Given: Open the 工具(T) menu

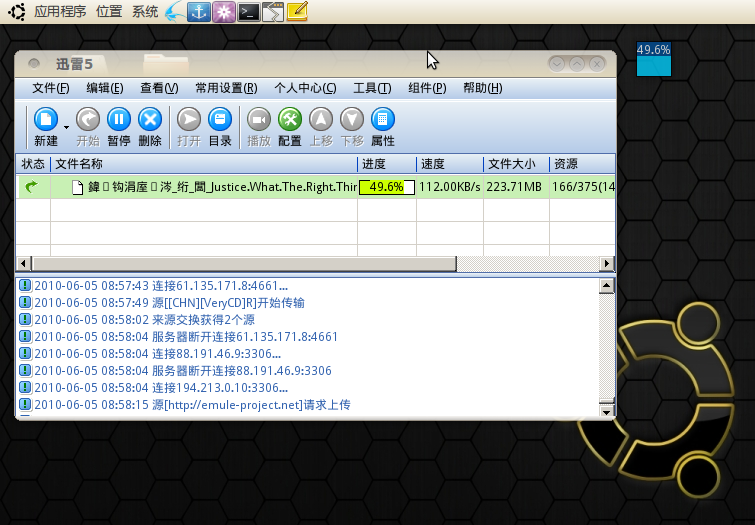Looking at the screenshot, I should click(x=372, y=88).
